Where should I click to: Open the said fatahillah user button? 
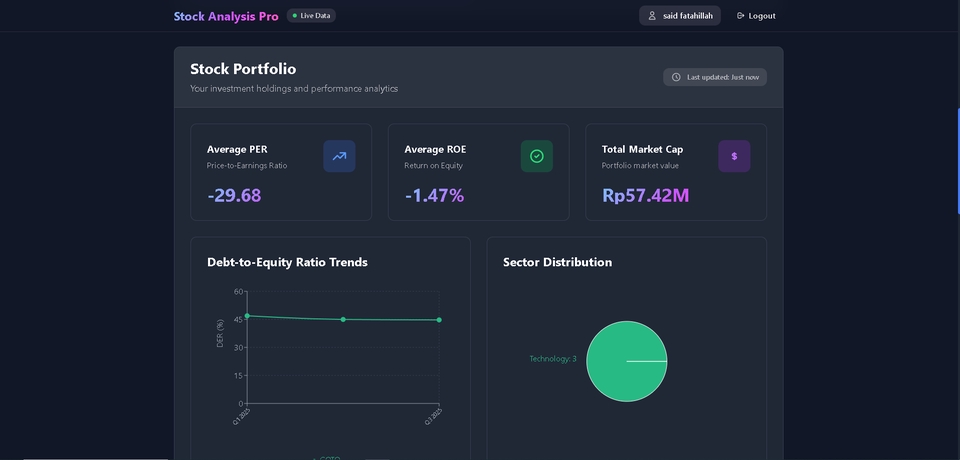[x=680, y=16]
